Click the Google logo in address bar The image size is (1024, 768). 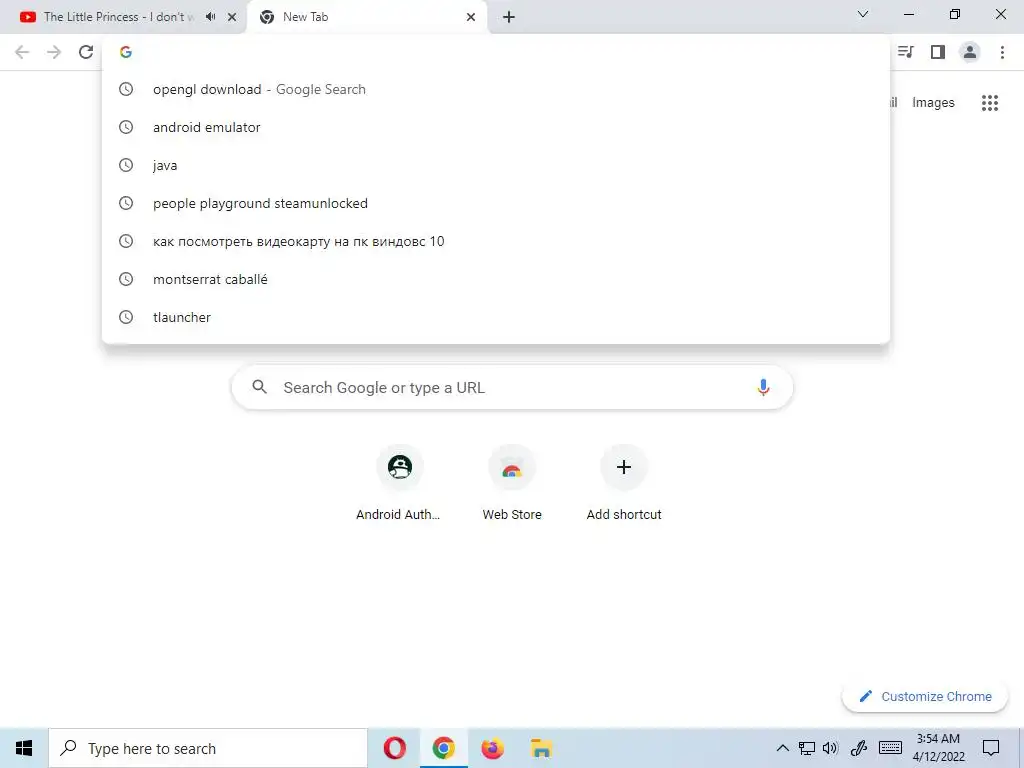126,52
